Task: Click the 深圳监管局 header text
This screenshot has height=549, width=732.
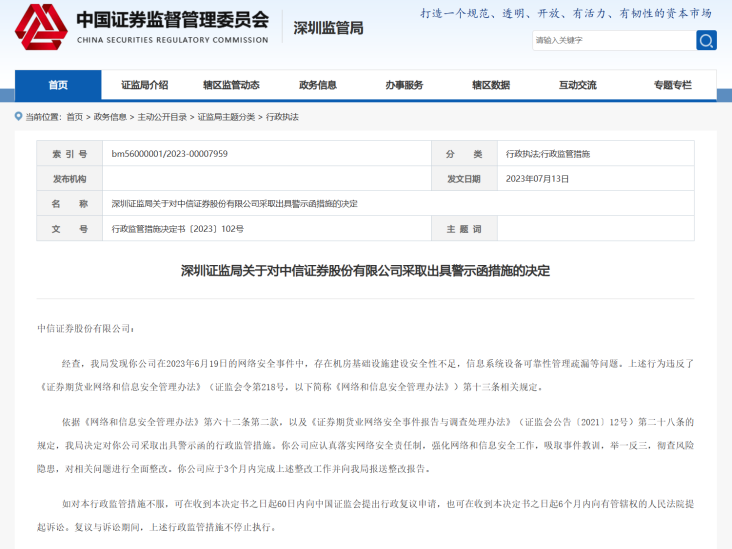Action: pyautogui.click(x=329, y=28)
